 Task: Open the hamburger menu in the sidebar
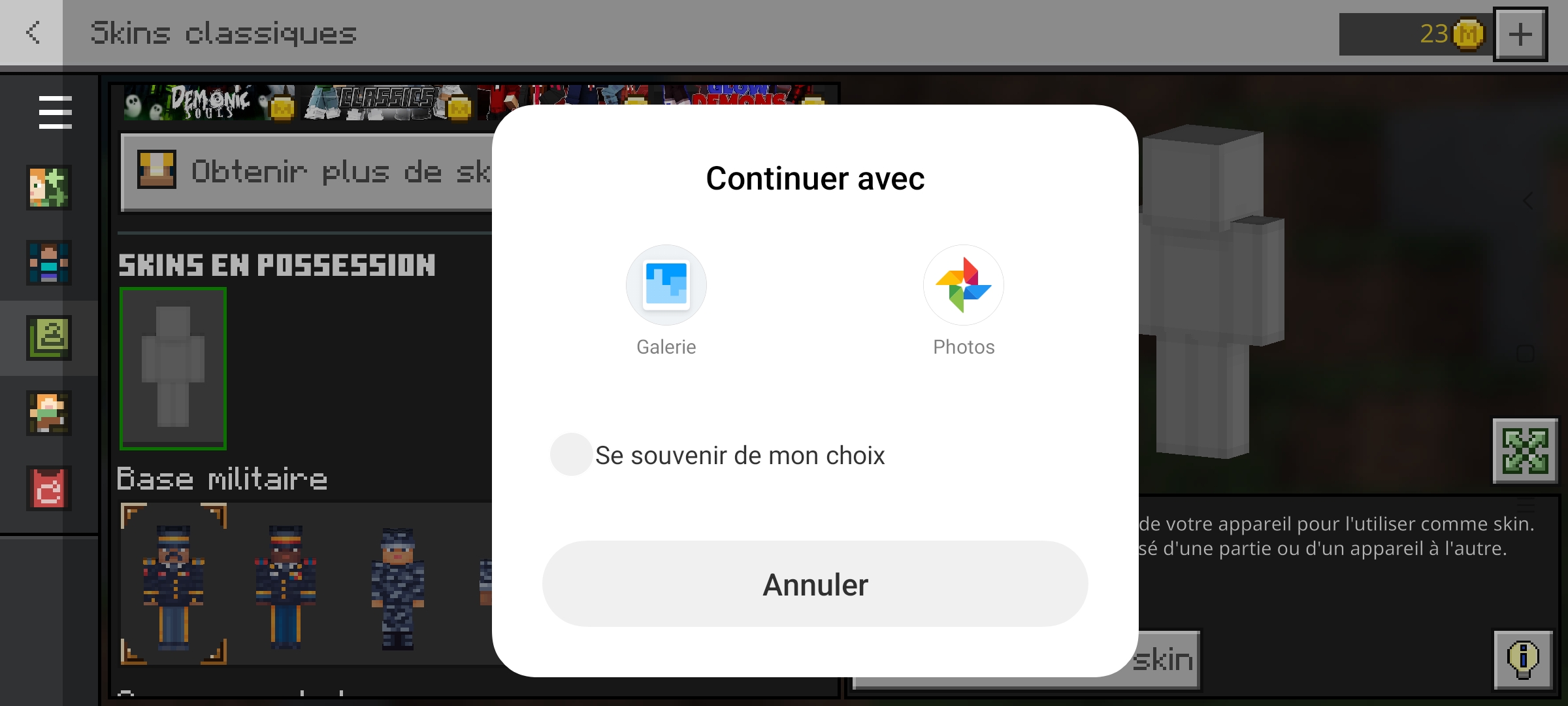pos(55,112)
